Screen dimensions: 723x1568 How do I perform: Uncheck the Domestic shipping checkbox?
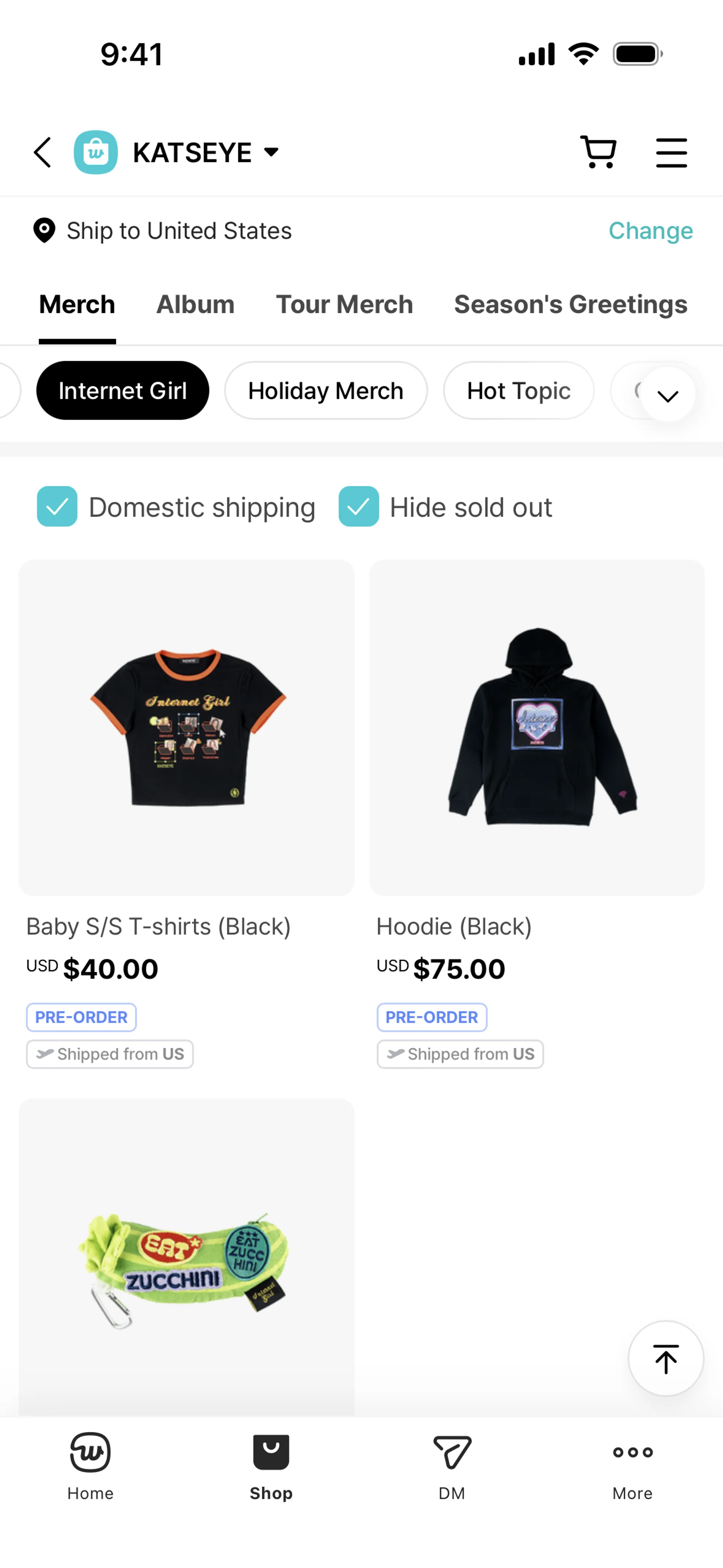pyautogui.click(x=57, y=506)
